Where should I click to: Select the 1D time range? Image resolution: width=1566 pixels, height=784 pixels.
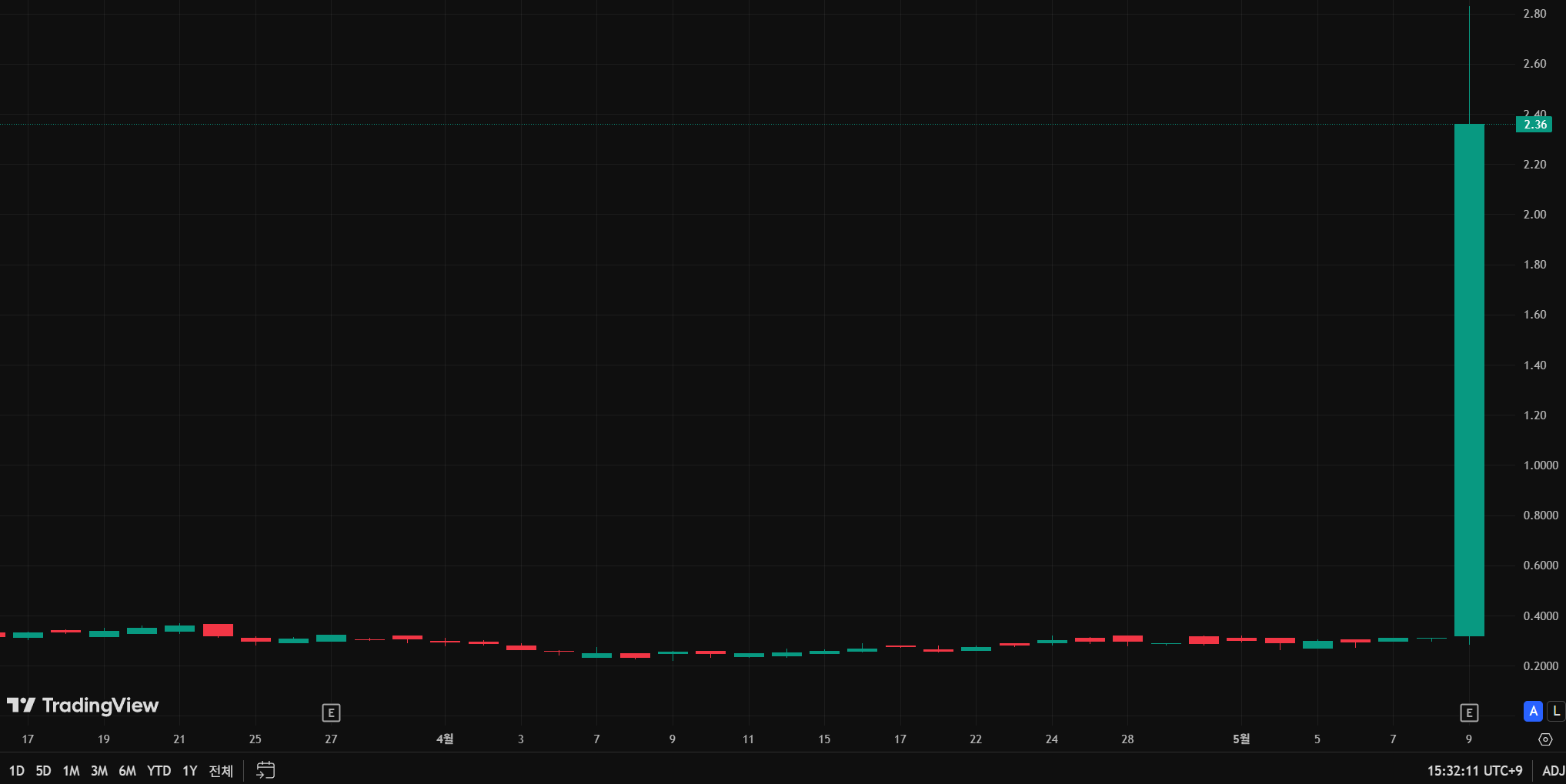pyautogui.click(x=17, y=770)
